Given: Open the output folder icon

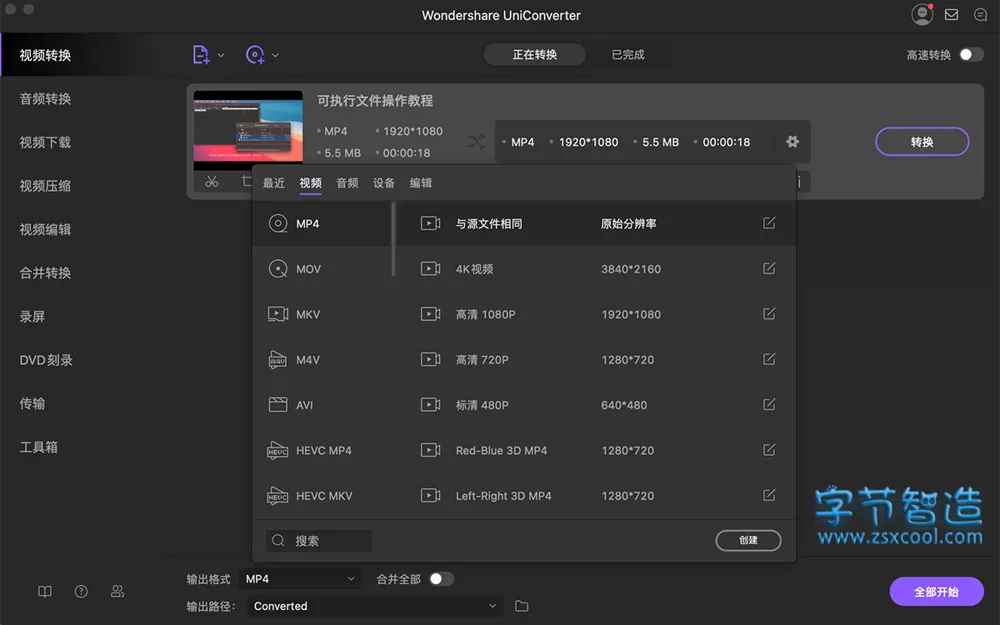Looking at the screenshot, I should coord(522,606).
